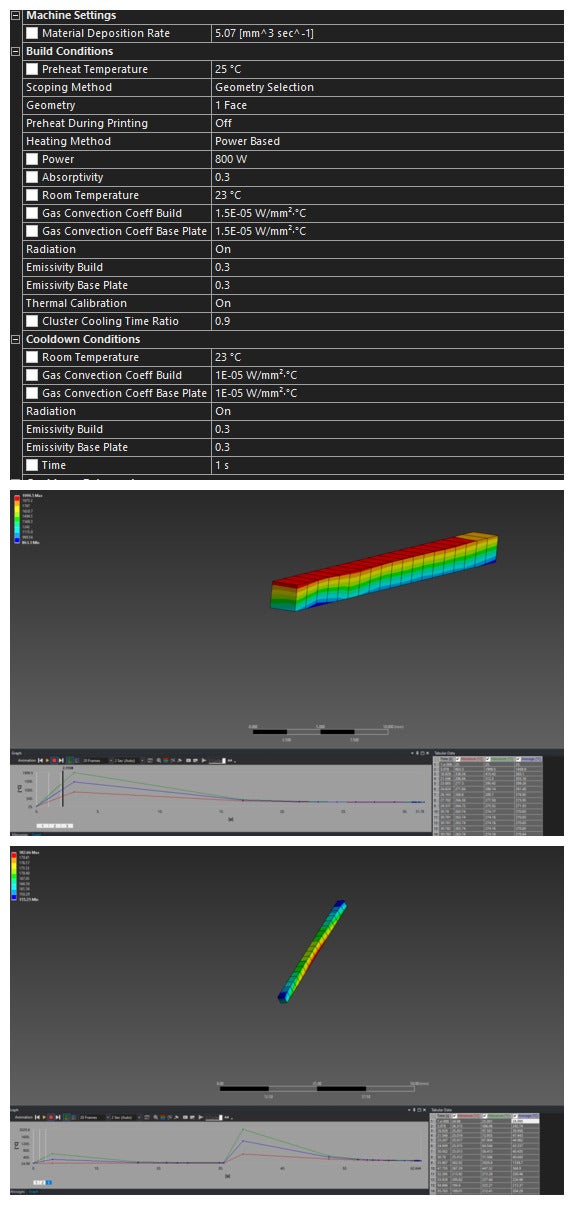Close the upper Graph panel

(427, 753)
